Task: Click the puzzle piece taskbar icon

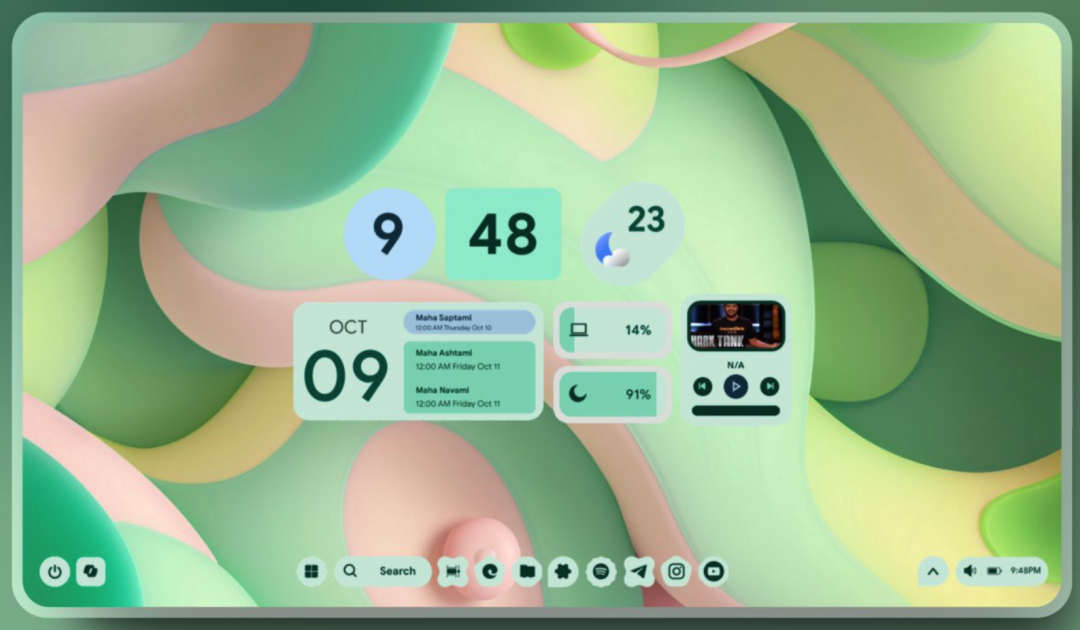Action: (564, 571)
